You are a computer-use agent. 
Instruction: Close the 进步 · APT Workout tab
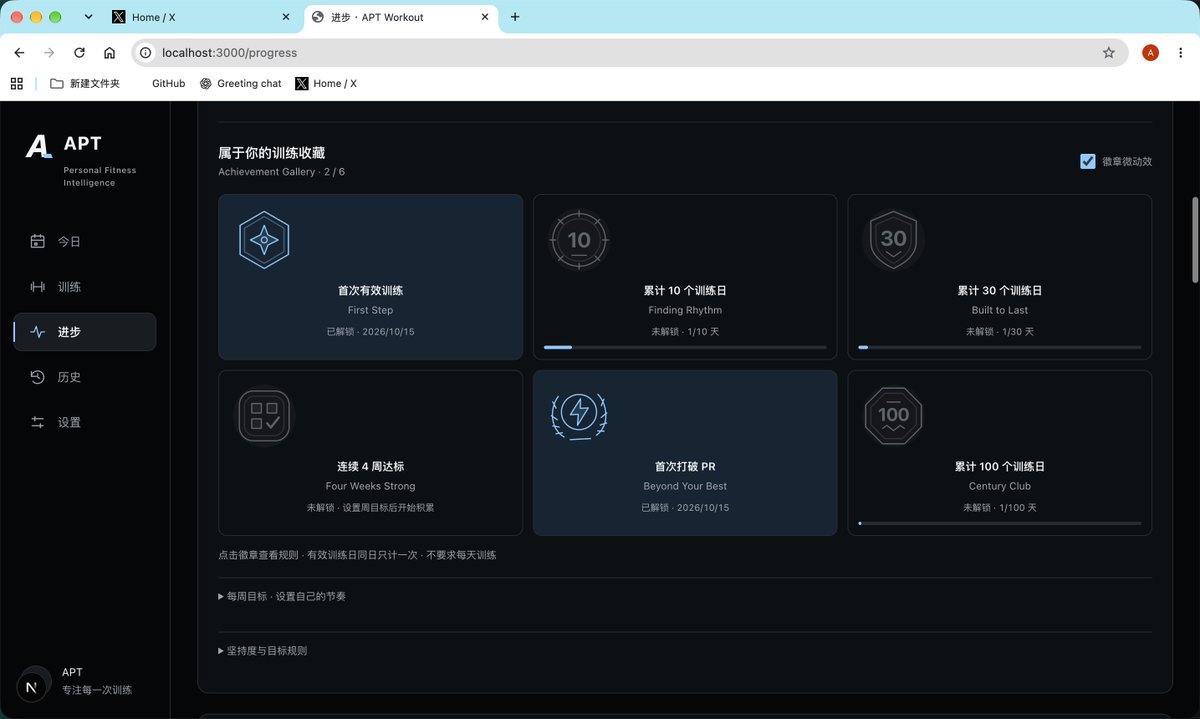click(x=486, y=17)
